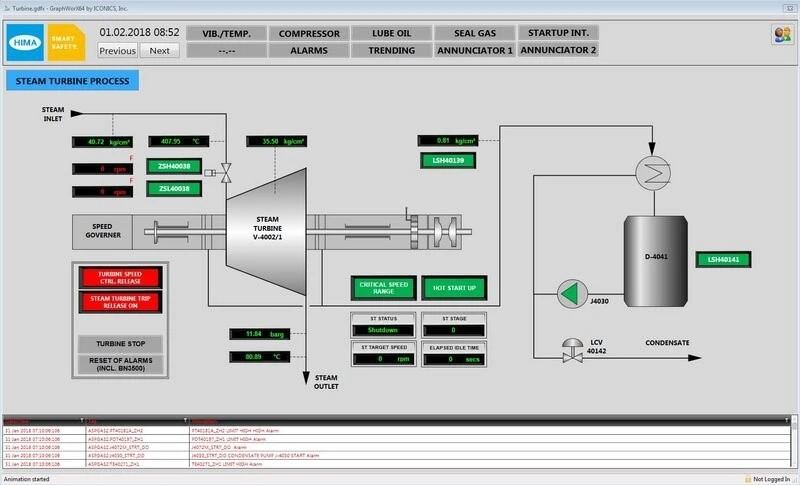Open the VIB./TEMP. page
Viewport: 800px width, 485px height.
(x=227, y=34)
